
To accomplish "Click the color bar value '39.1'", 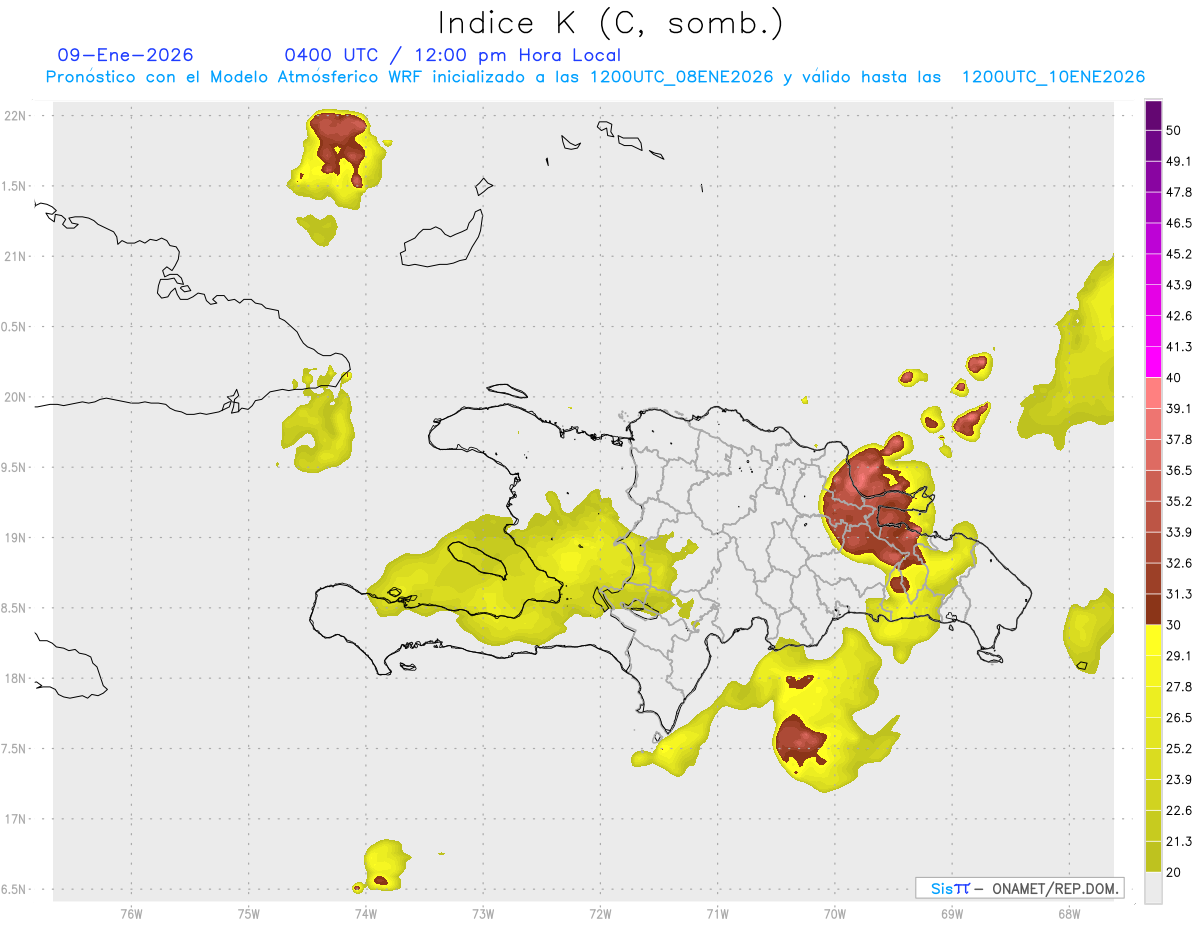I will pos(1179,408).
